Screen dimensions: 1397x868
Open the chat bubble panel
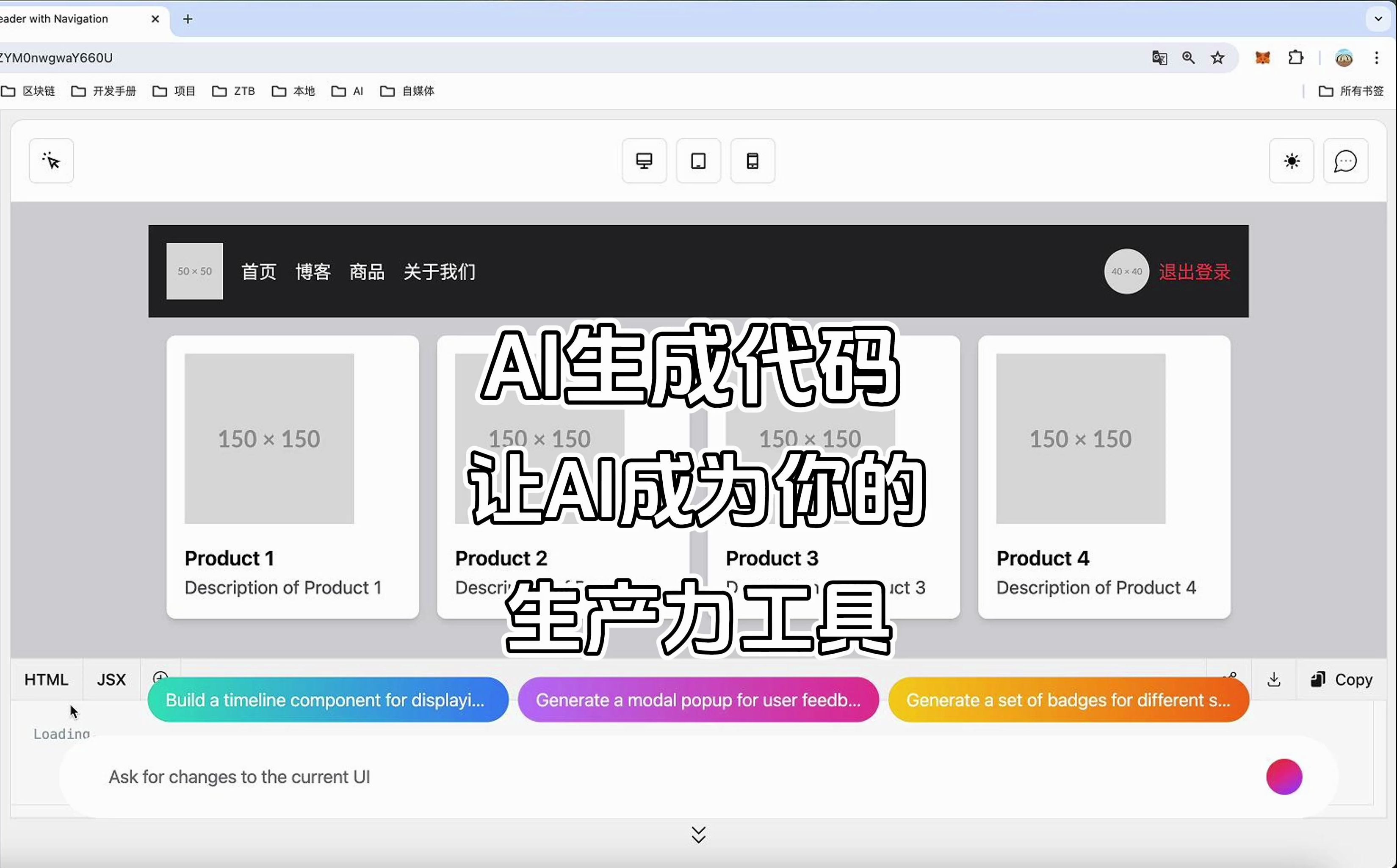[x=1345, y=161]
